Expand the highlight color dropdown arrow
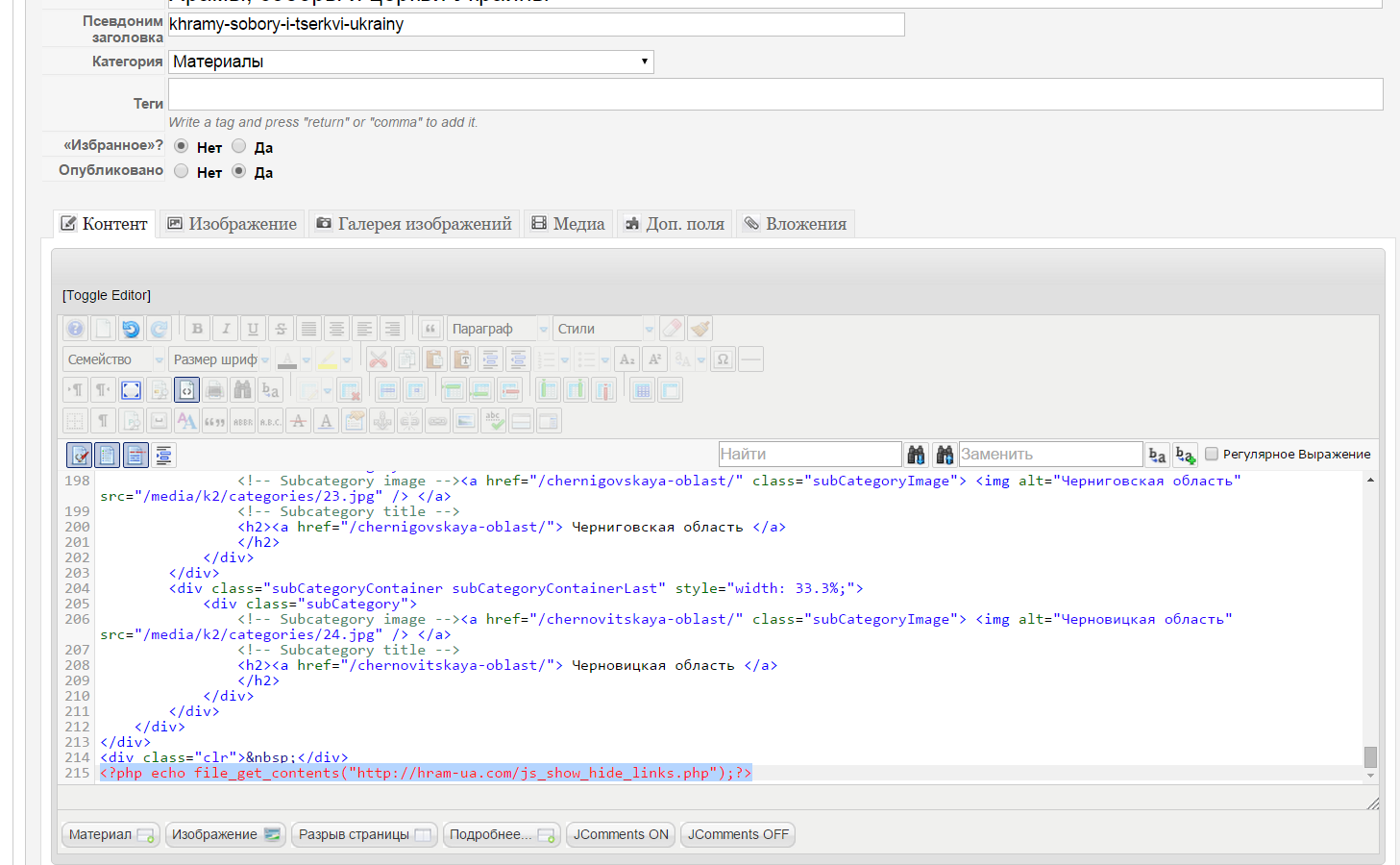The height and width of the screenshot is (865, 1400). pos(347,359)
